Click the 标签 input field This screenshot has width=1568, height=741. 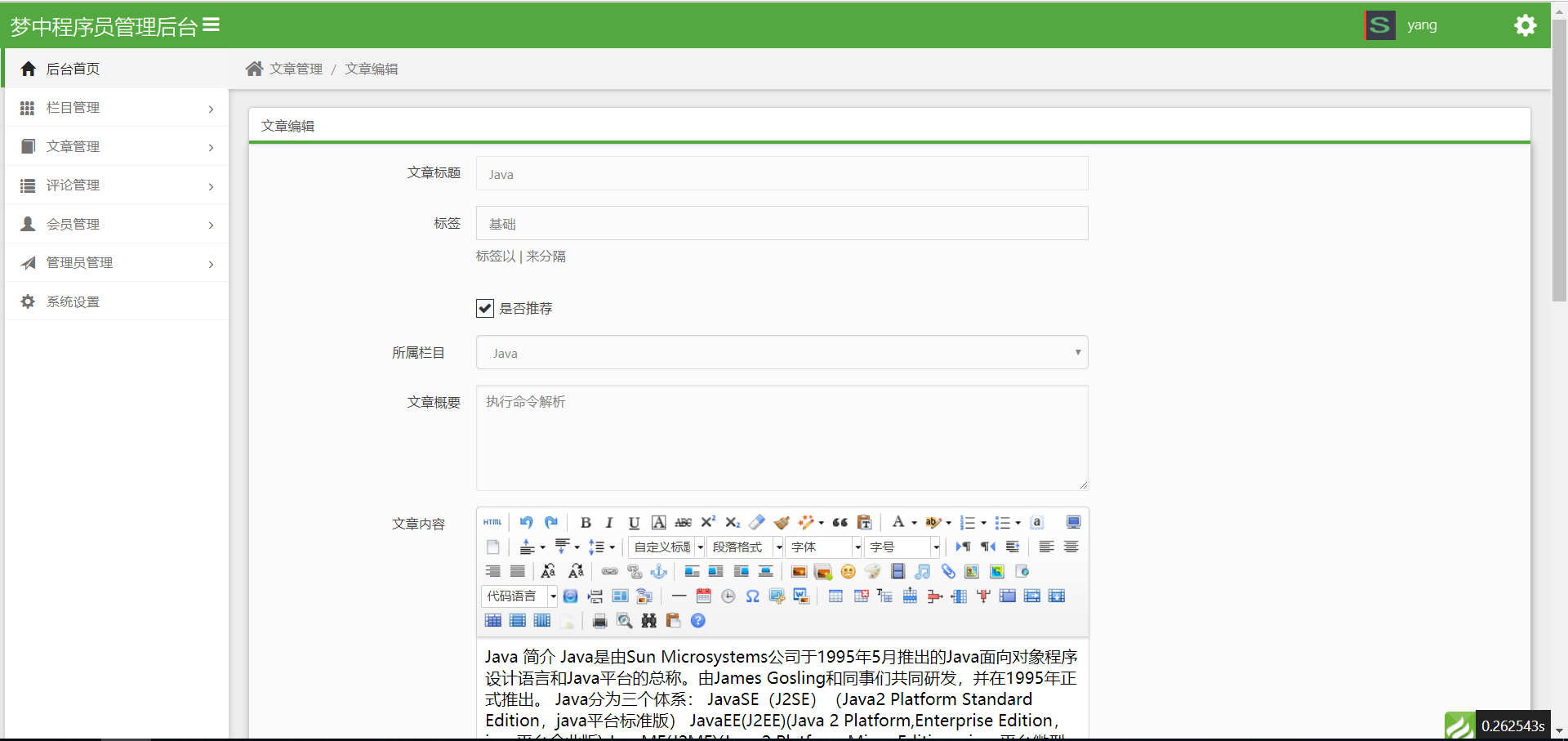click(782, 223)
